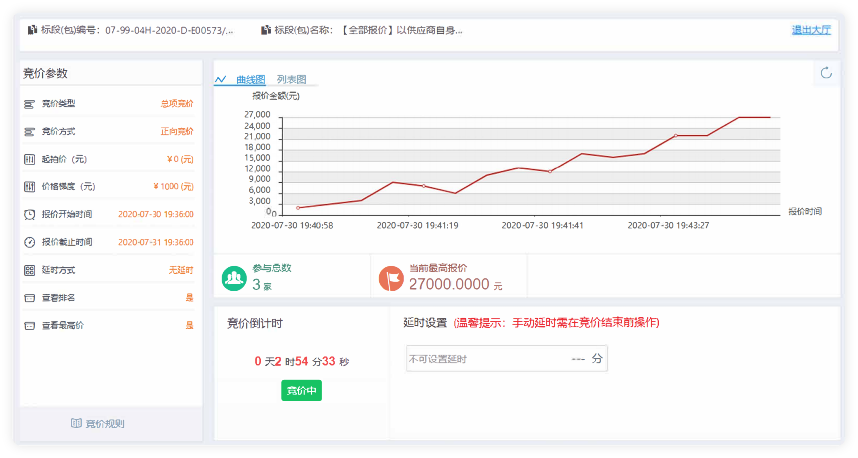Click the first data point on the line chart
Image resolution: width=858 pixels, height=458 pixels.
tap(298, 207)
